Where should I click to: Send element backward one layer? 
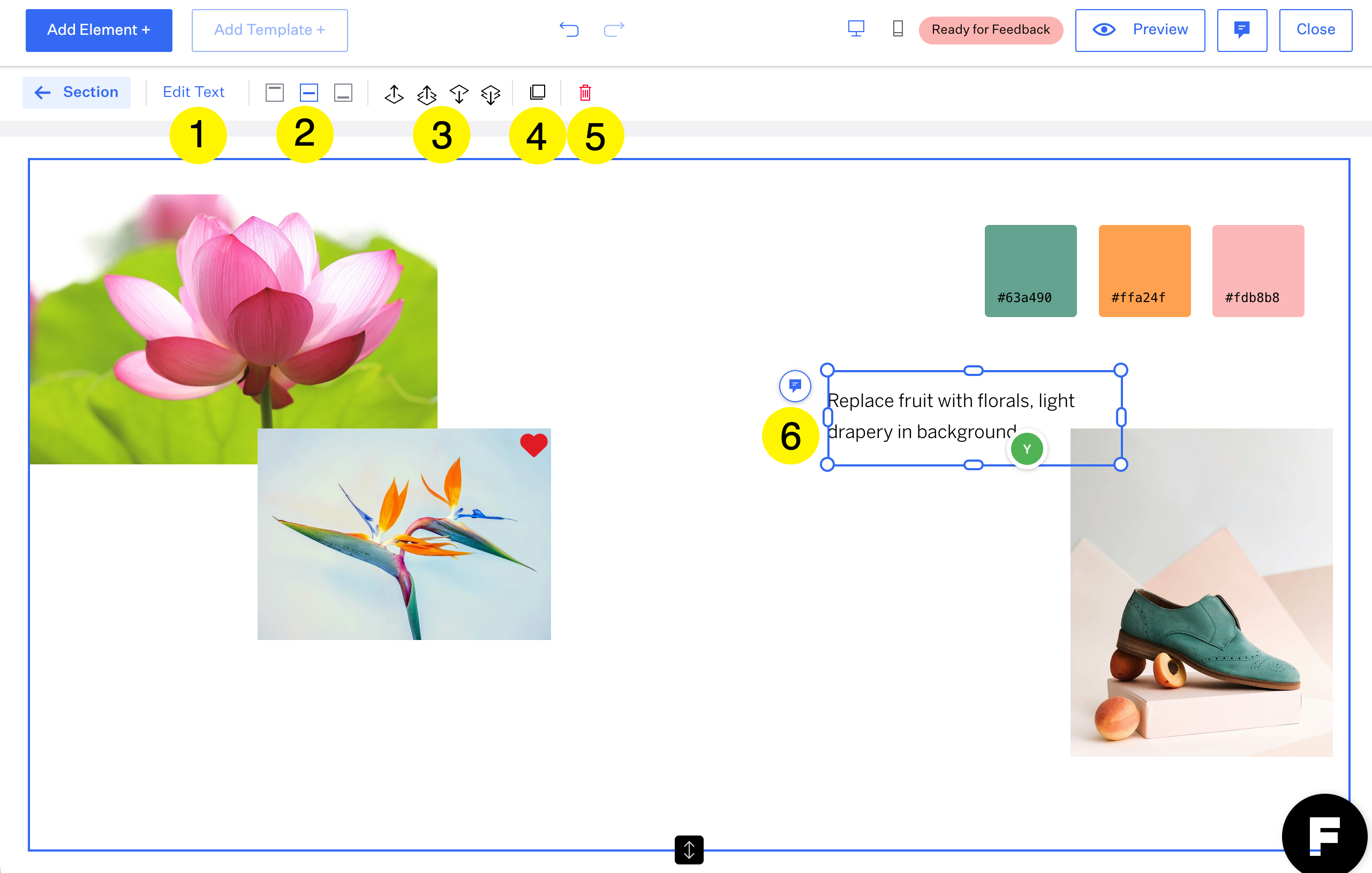tap(458, 94)
